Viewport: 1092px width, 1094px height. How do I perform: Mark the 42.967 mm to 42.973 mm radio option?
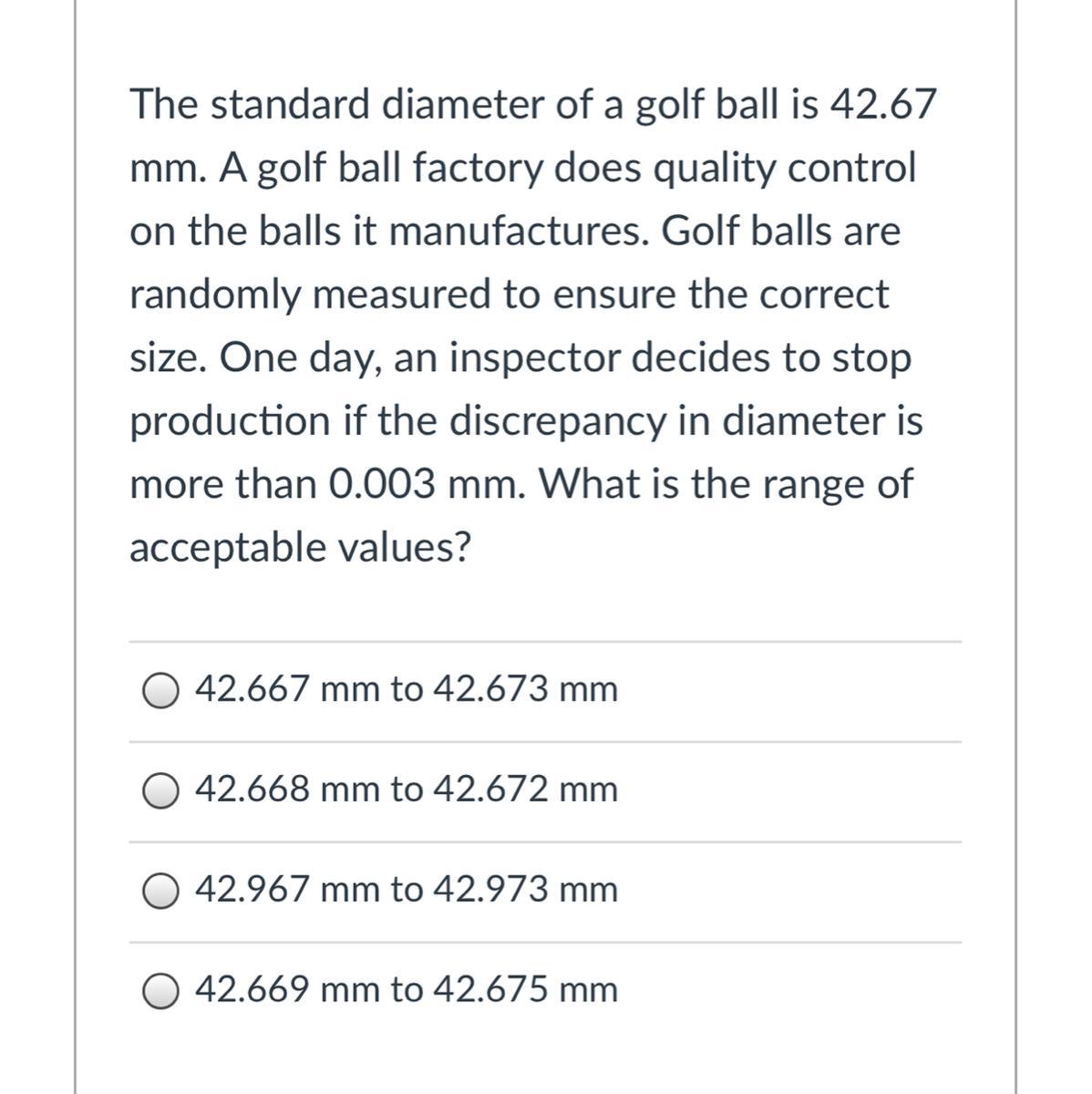coord(160,892)
